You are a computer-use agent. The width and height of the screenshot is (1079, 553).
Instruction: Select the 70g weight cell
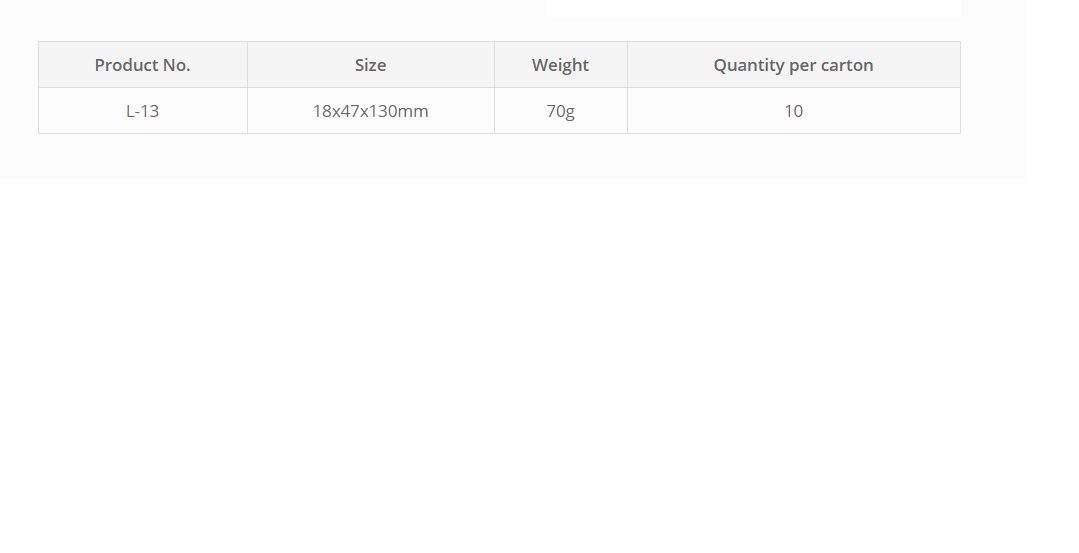(560, 111)
